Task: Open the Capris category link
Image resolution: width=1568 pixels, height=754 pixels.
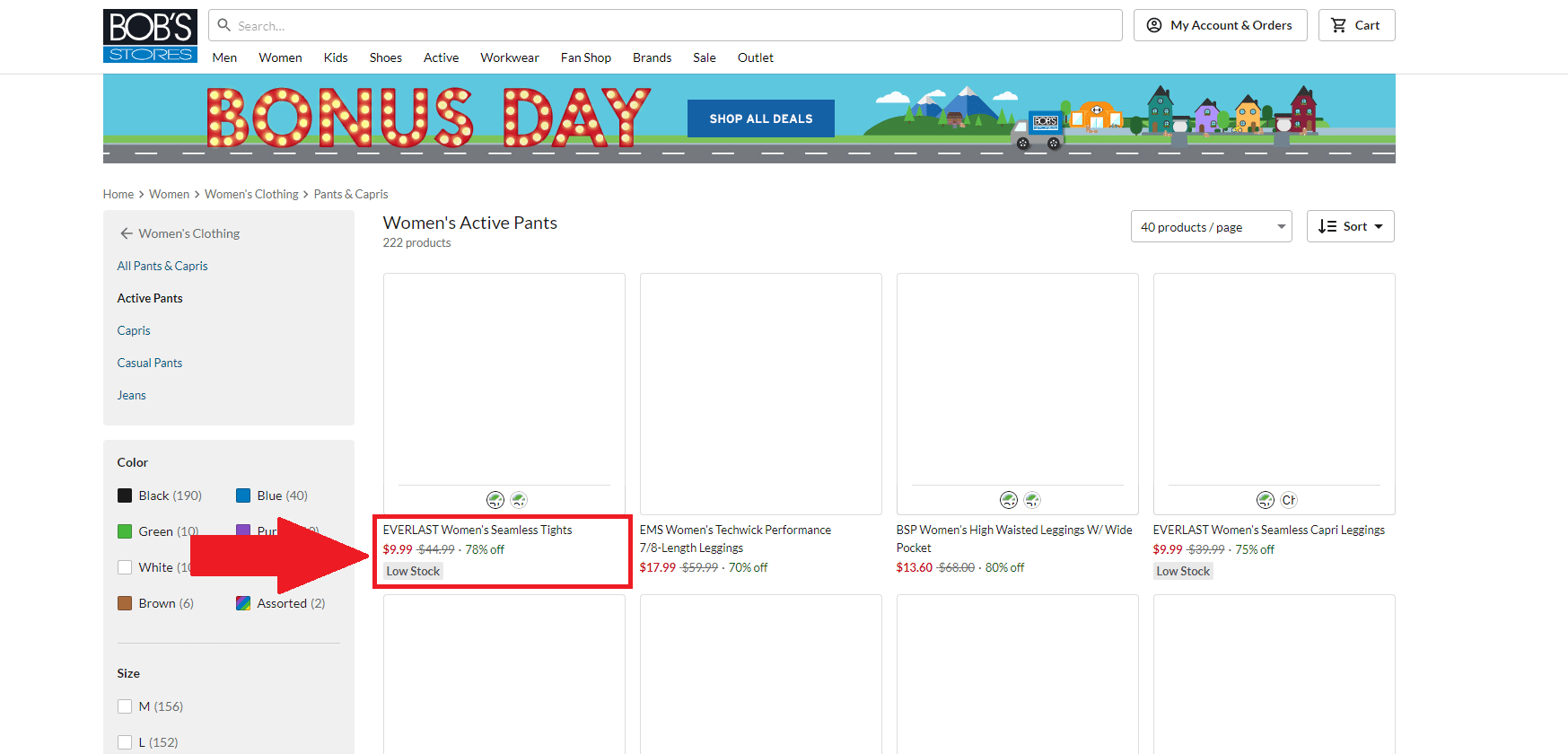Action: point(134,330)
